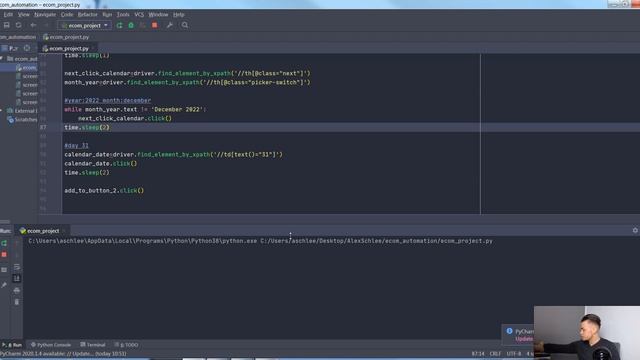Click the calendar_date.click() code line
This screenshot has height=360, width=640.
(101, 164)
